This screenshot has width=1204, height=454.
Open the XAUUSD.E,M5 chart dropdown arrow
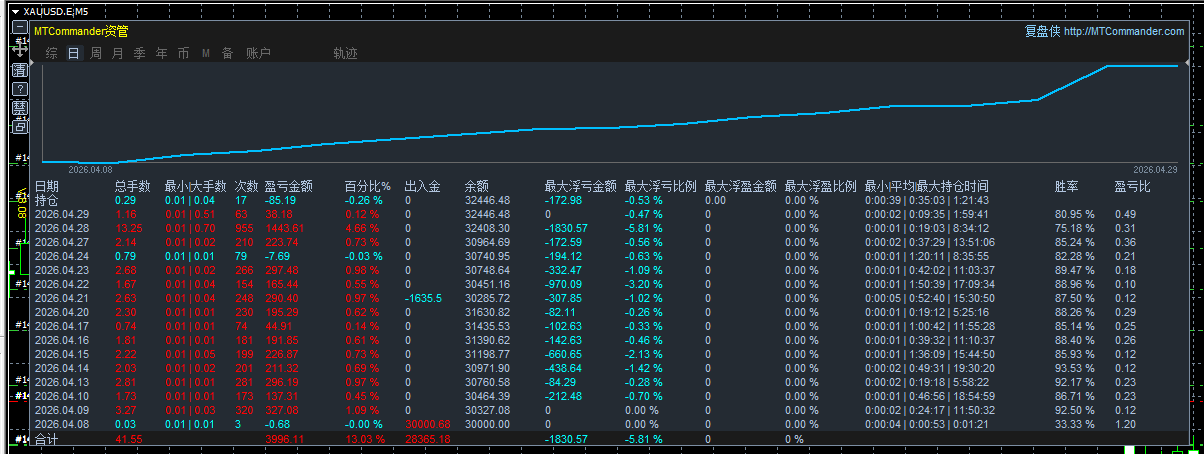(x=14, y=10)
